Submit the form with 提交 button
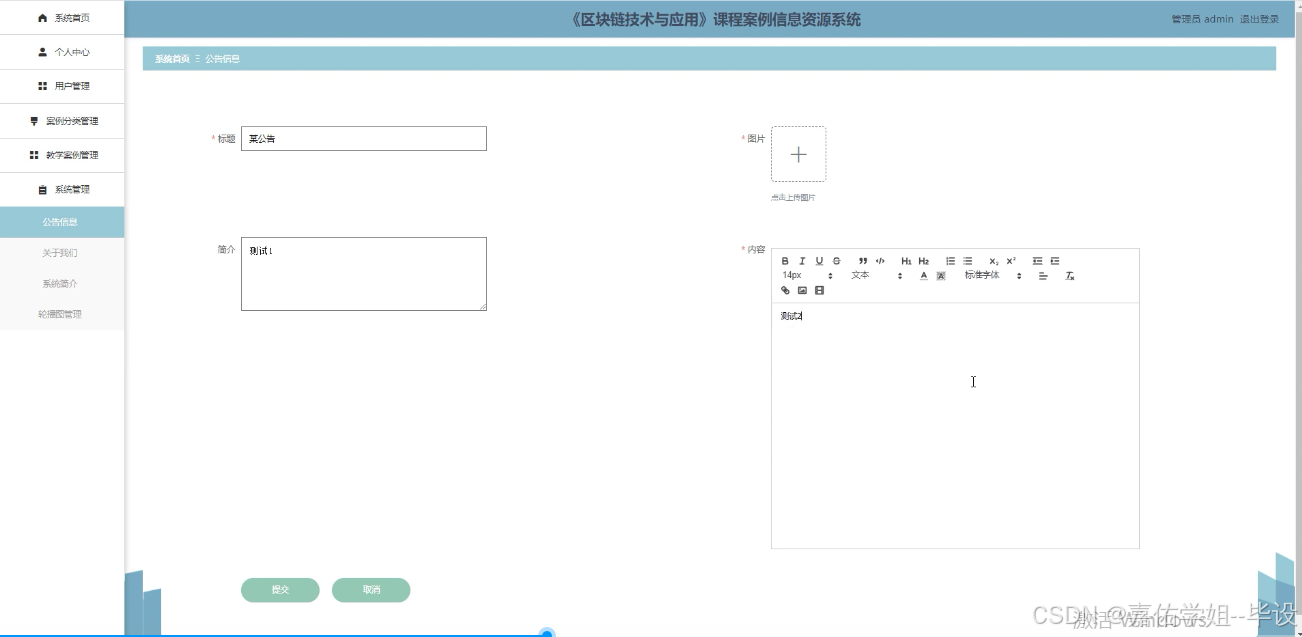Viewport: 1302px width, 637px height. [280, 590]
